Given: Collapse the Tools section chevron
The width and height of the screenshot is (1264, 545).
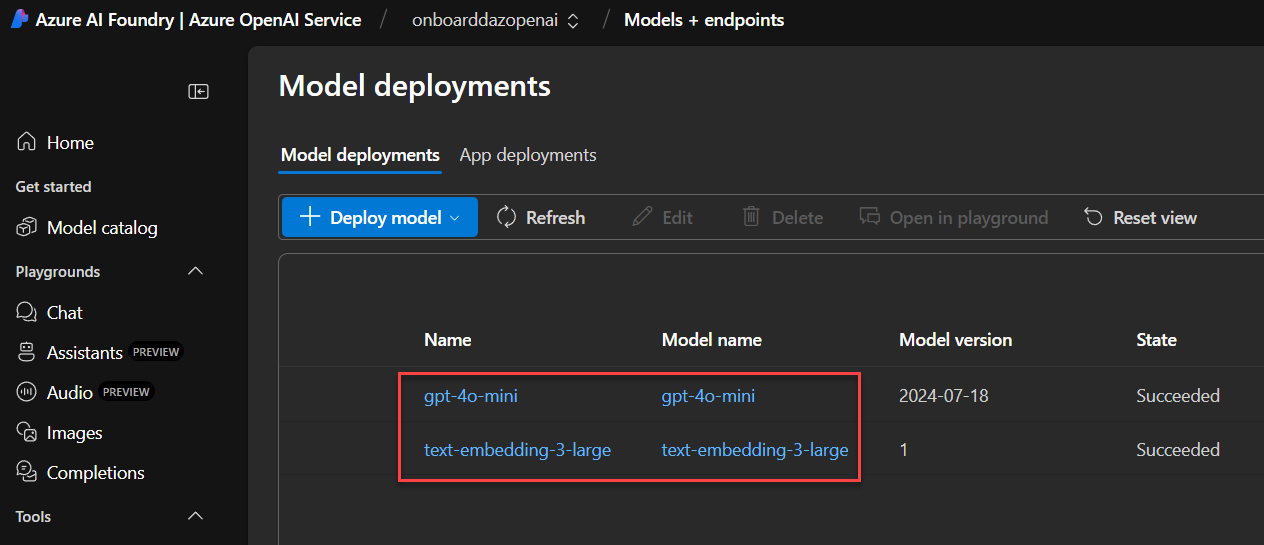Looking at the screenshot, I should tap(196, 517).
